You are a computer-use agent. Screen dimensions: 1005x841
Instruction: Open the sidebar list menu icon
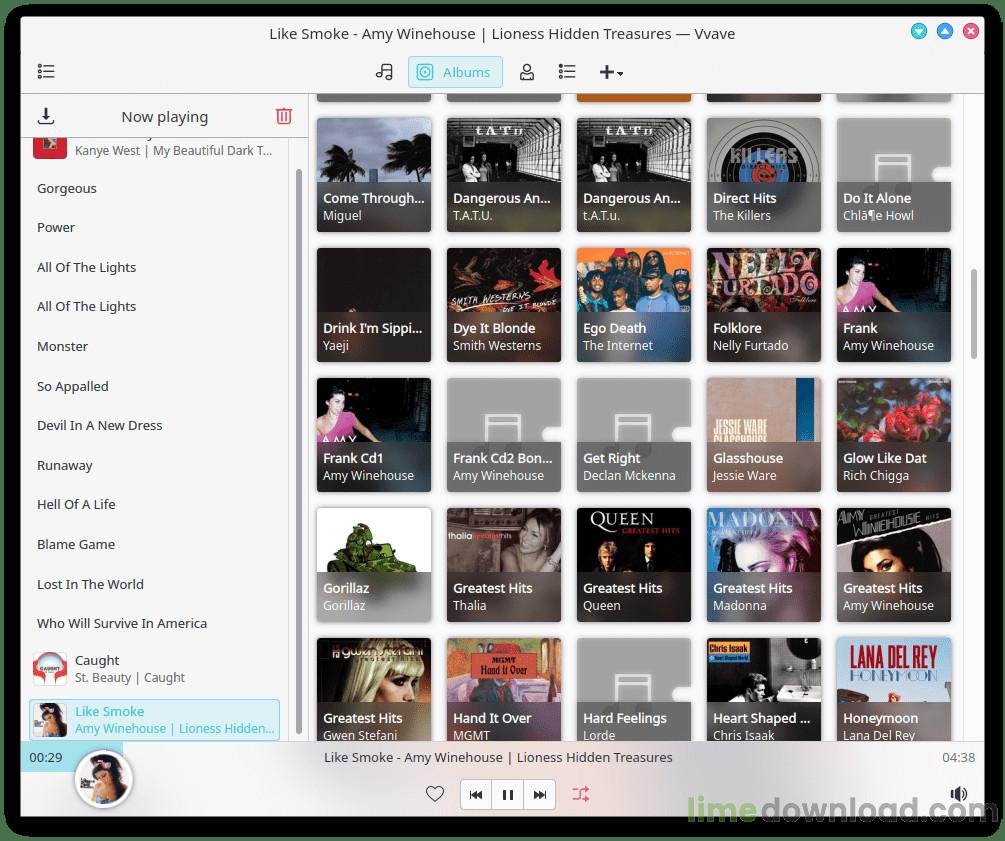pos(46,72)
